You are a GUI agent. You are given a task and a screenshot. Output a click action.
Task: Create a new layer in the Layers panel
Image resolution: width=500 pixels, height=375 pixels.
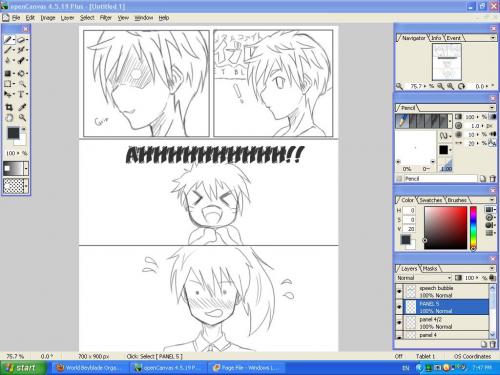pyautogui.click(x=484, y=344)
